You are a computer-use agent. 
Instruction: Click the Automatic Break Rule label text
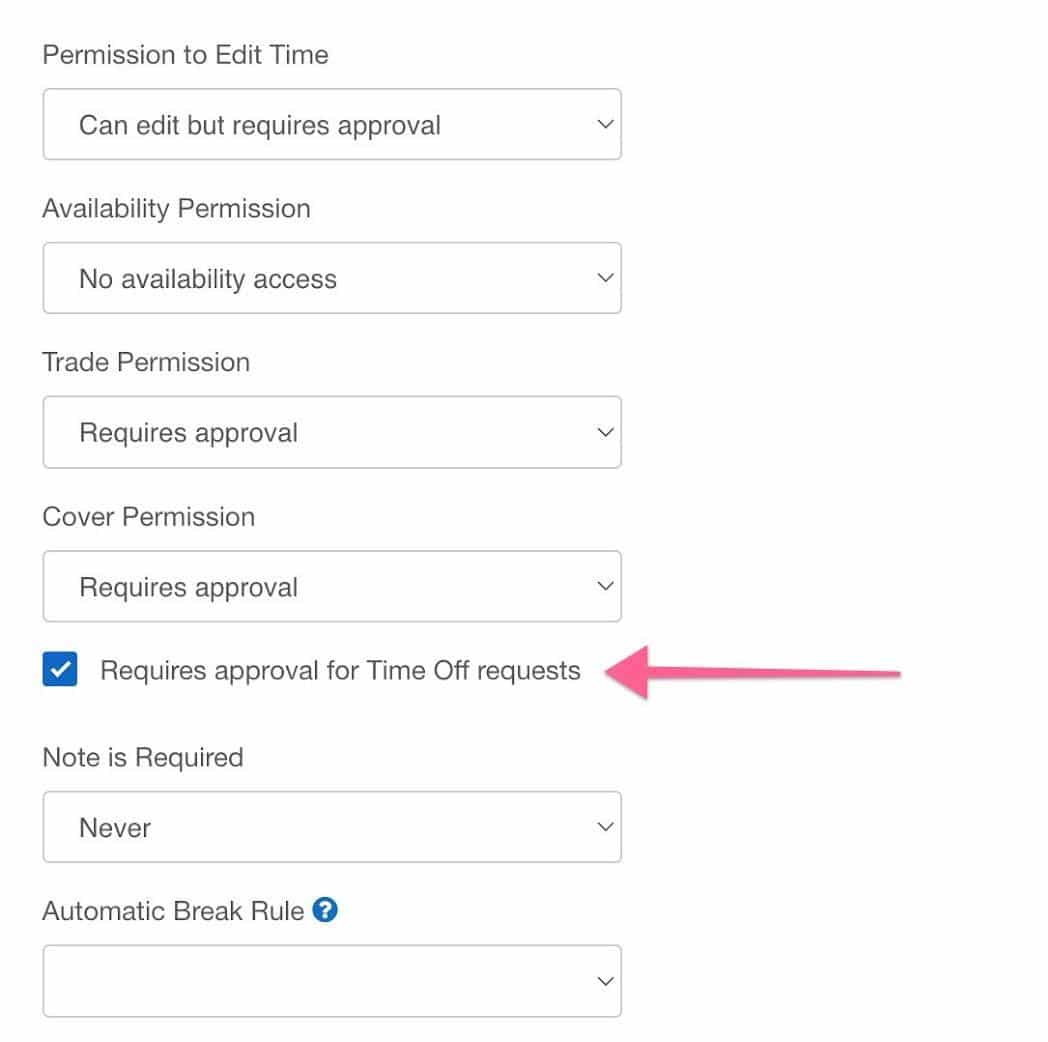(173, 911)
